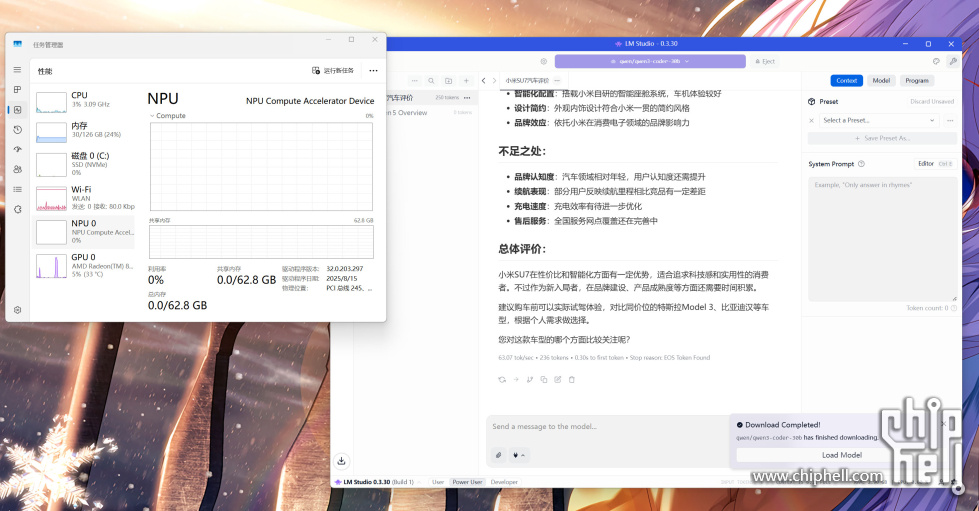The height and width of the screenshot is (511, 979).
Task: Switch to Developer mode
Action: (x=504, y=482)
